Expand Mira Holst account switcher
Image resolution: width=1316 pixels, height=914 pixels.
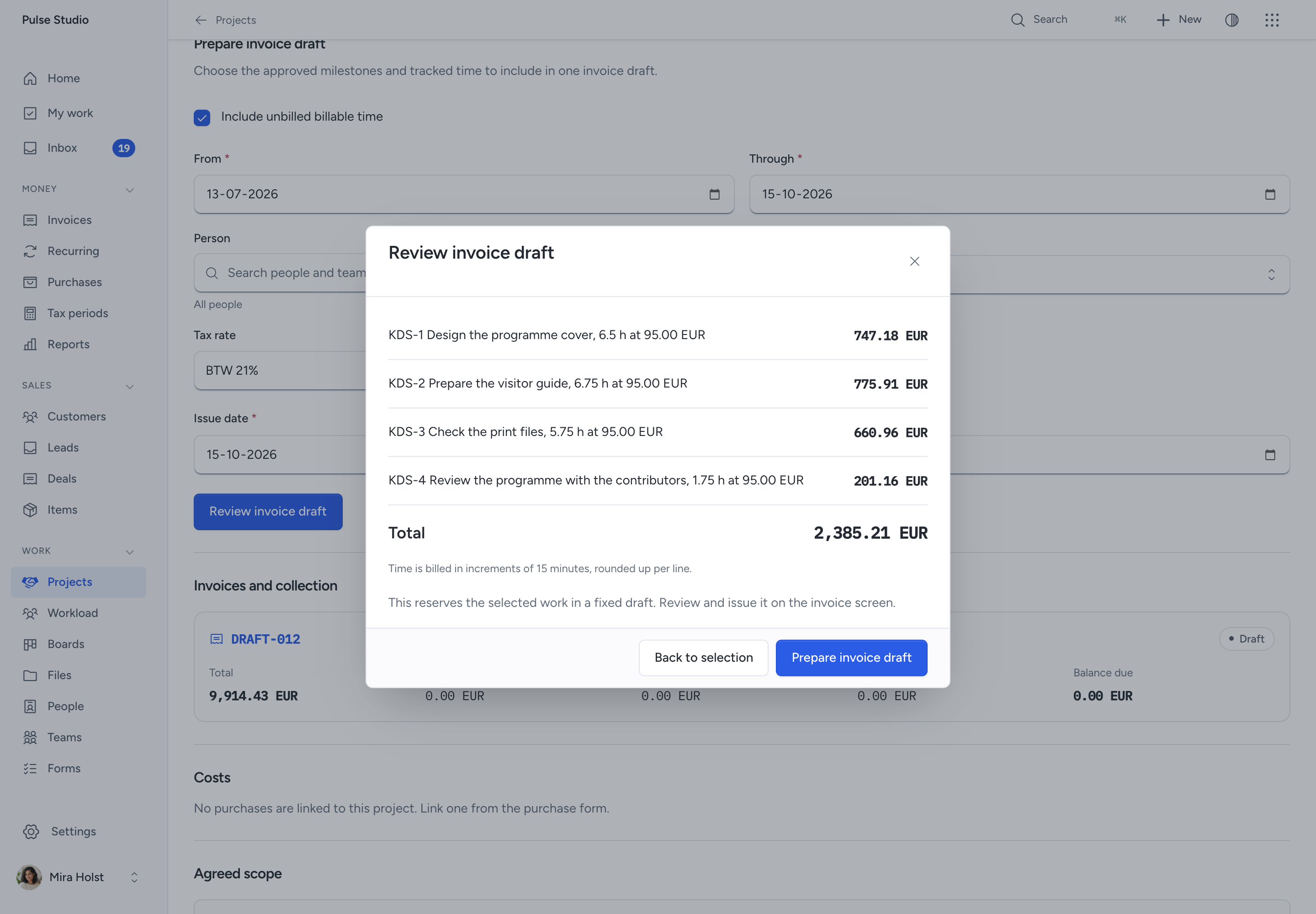134,877
